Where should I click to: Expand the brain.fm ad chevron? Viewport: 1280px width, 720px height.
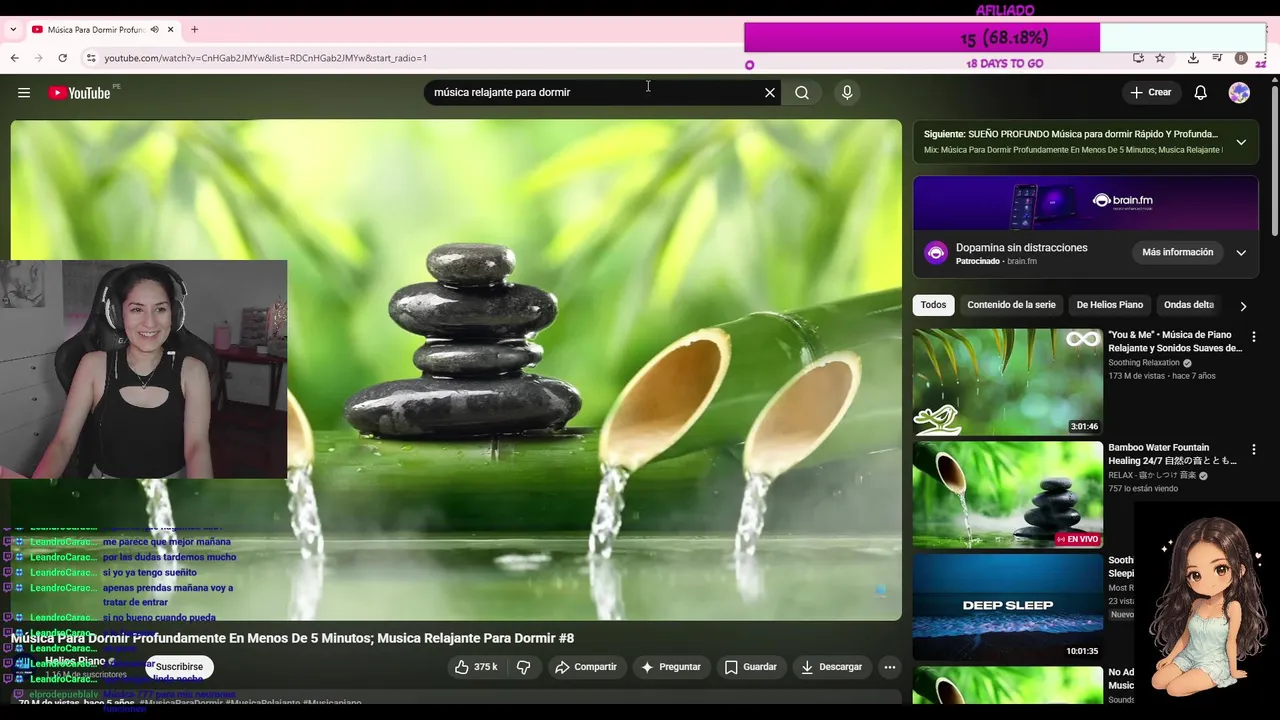[1241, 253]
